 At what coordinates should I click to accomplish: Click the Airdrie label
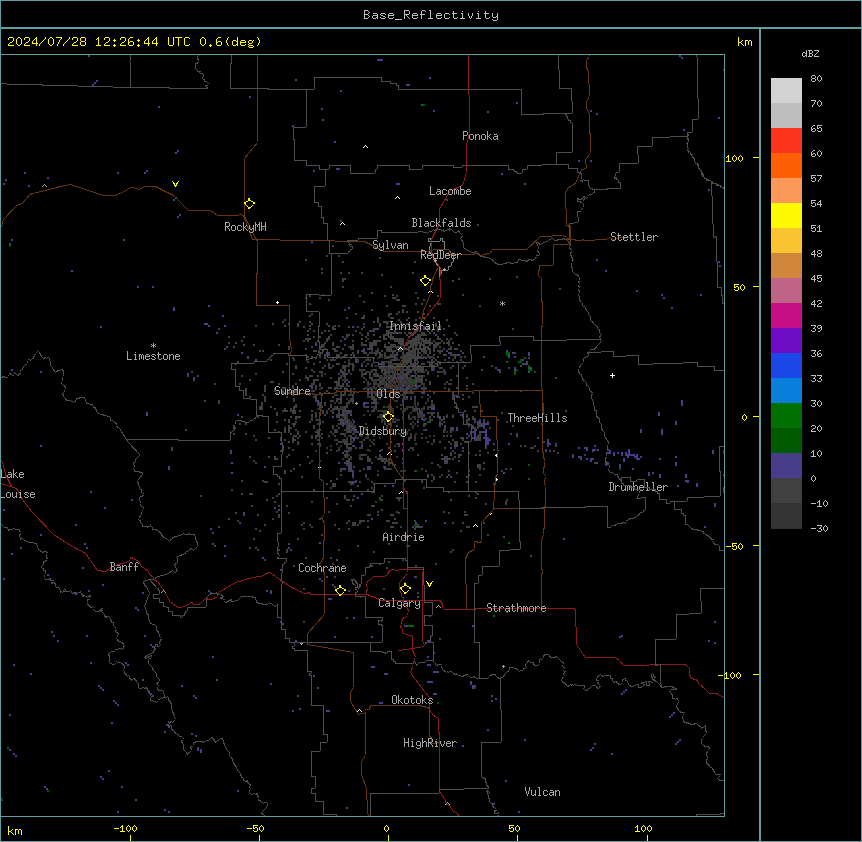coord(404,537)
